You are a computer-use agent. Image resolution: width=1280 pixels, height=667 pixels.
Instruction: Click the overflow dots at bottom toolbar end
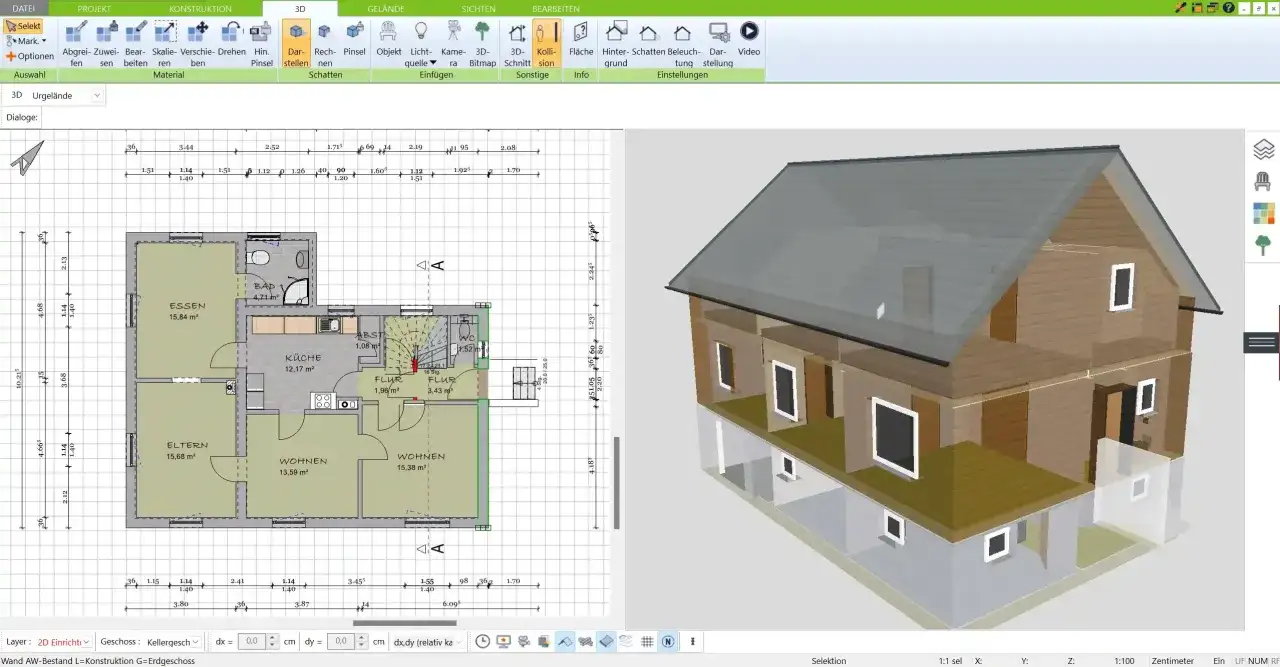[693, 641]
